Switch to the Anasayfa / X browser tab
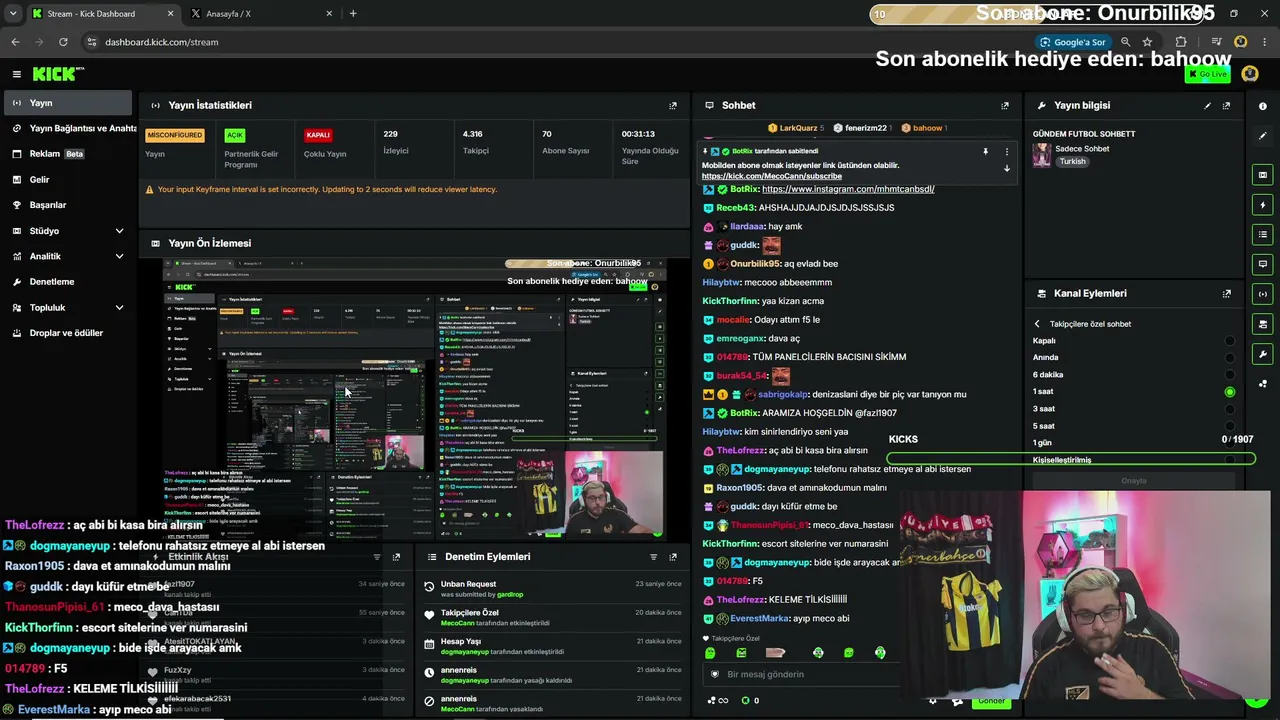Screen dimensions: 1280x720 point(261,14)
